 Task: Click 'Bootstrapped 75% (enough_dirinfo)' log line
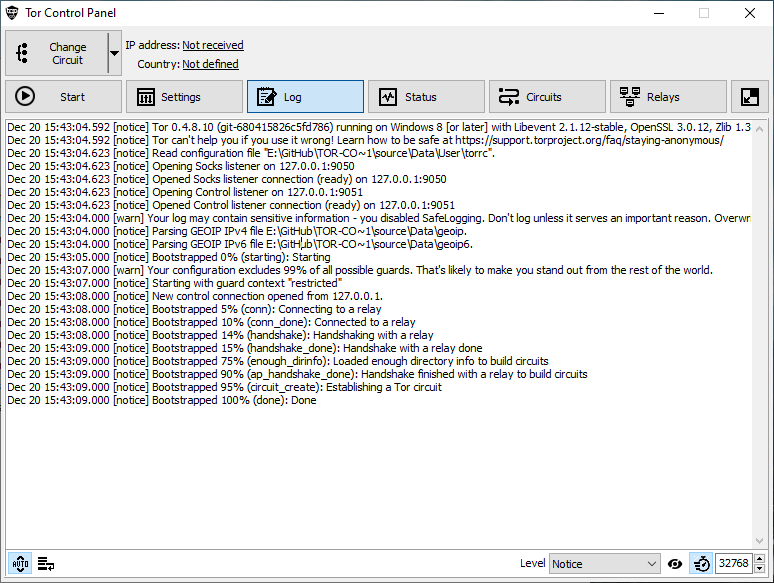coord(278,361)
